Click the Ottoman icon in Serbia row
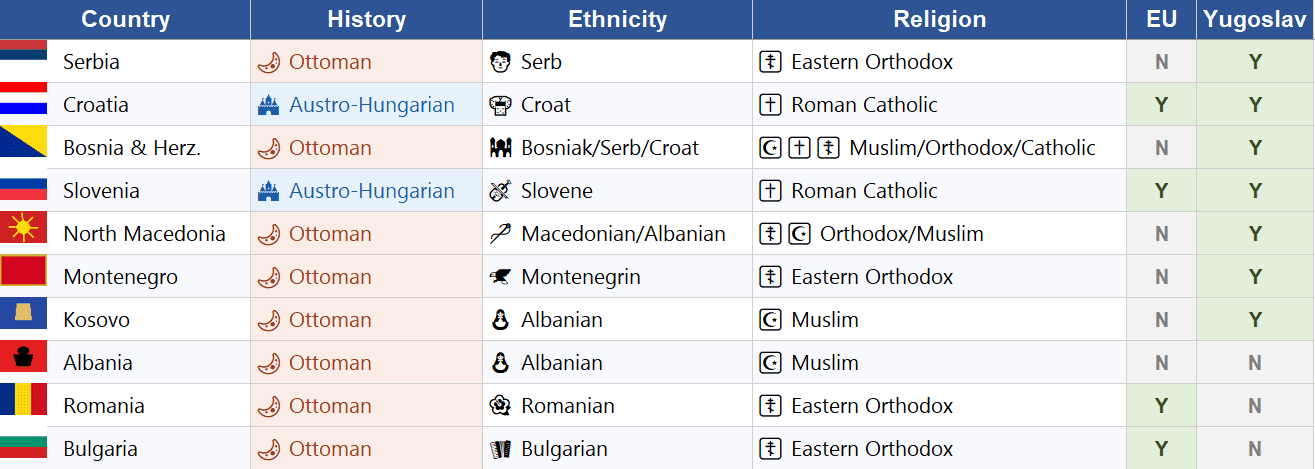This screenshot has height=469, width=1315. 268,62
